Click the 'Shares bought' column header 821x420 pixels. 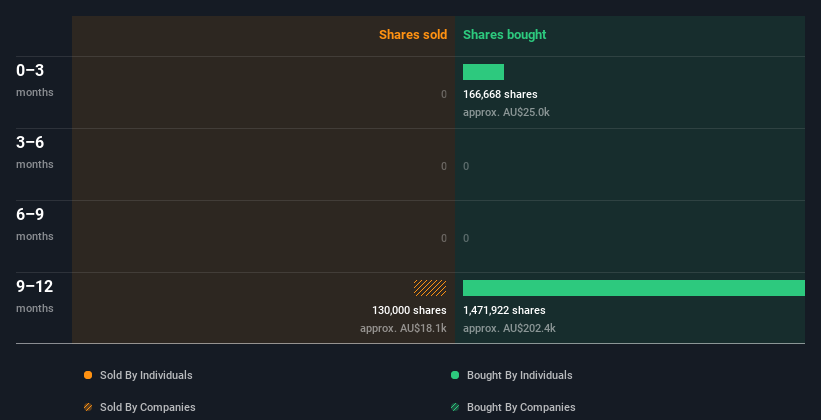coord(504,35)
